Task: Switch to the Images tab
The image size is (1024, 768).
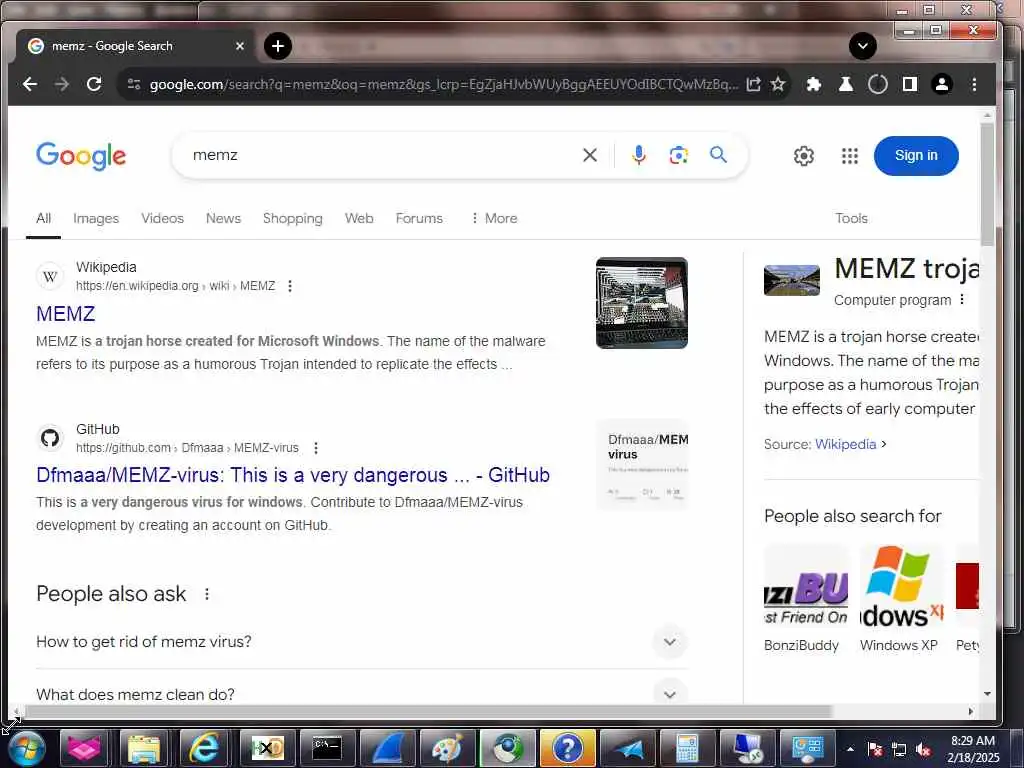Action: [96, 218]
